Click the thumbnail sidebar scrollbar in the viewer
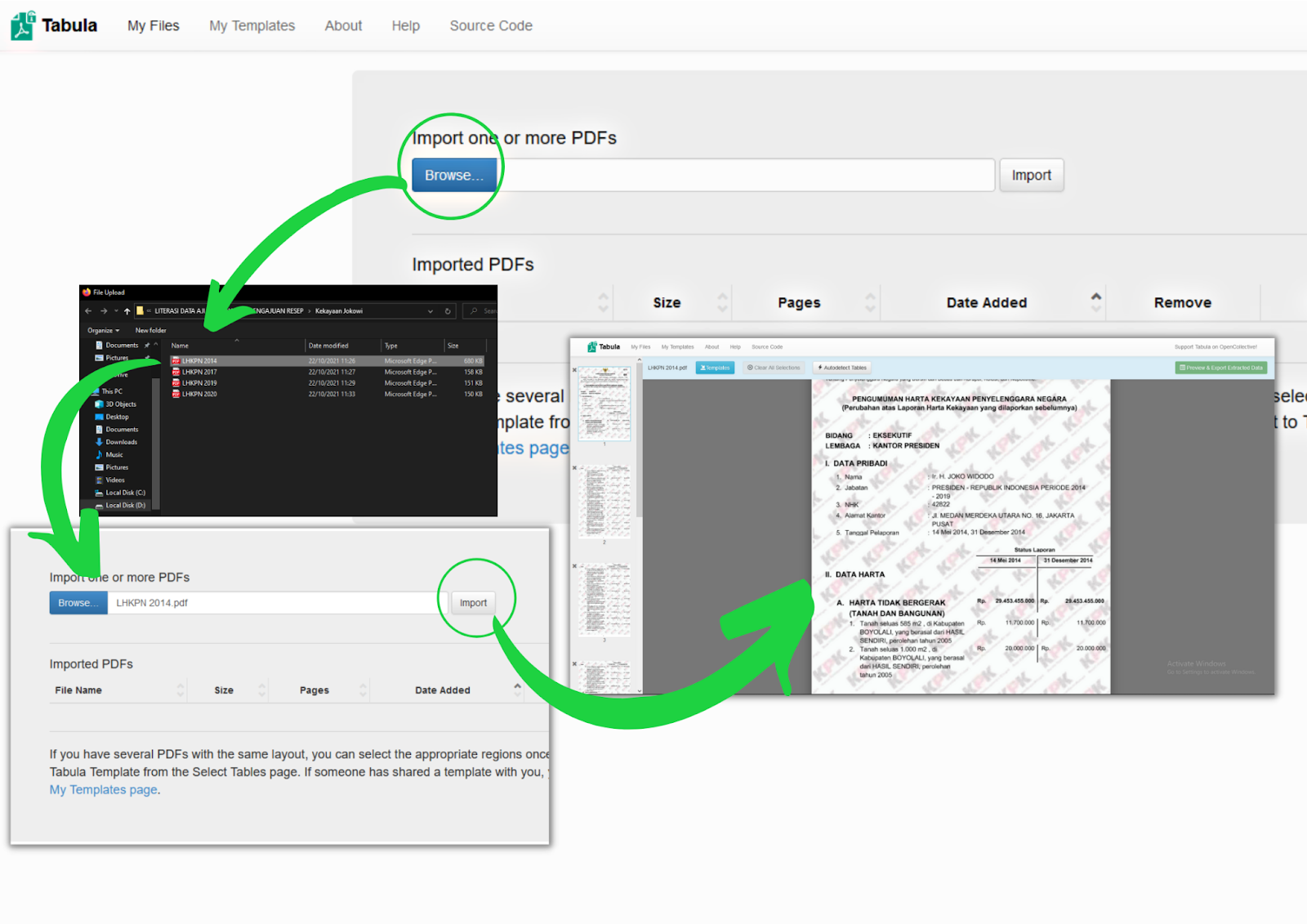This screenshot has height=924, width=1307. (x=639, y=441)
